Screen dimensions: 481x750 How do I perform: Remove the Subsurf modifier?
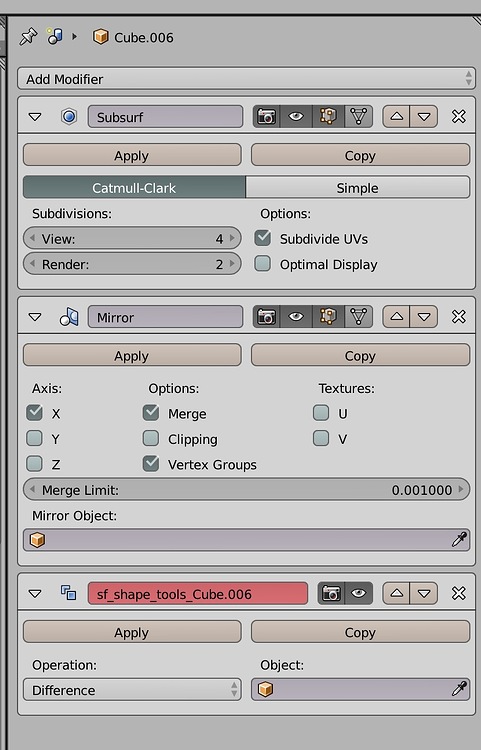(x=459, y=116)
